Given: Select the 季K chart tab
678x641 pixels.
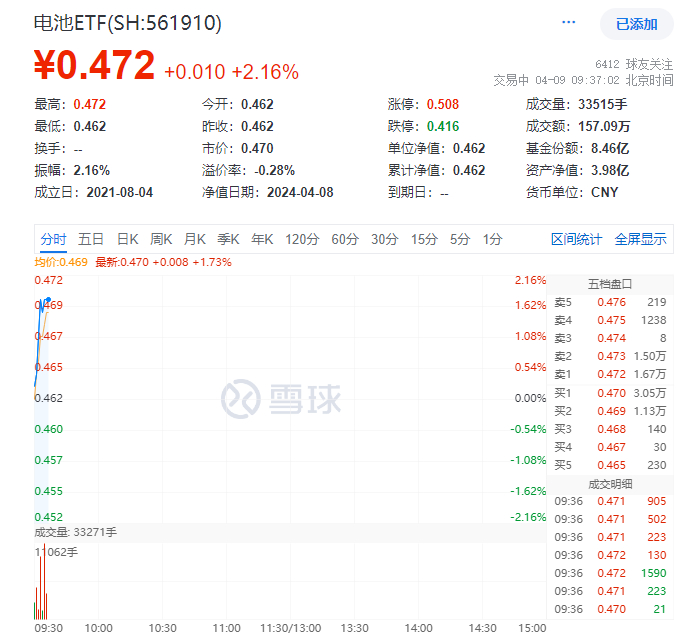Looking at the screenshot, I should click(228, 239).
